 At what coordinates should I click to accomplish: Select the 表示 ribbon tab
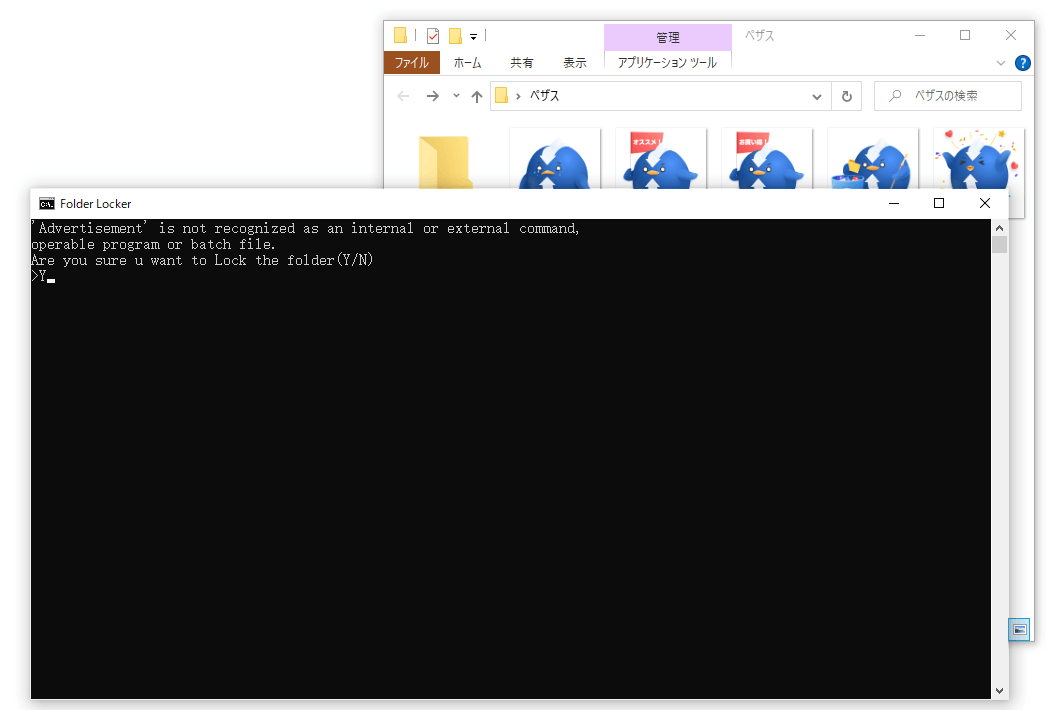[x=575, y=62]
